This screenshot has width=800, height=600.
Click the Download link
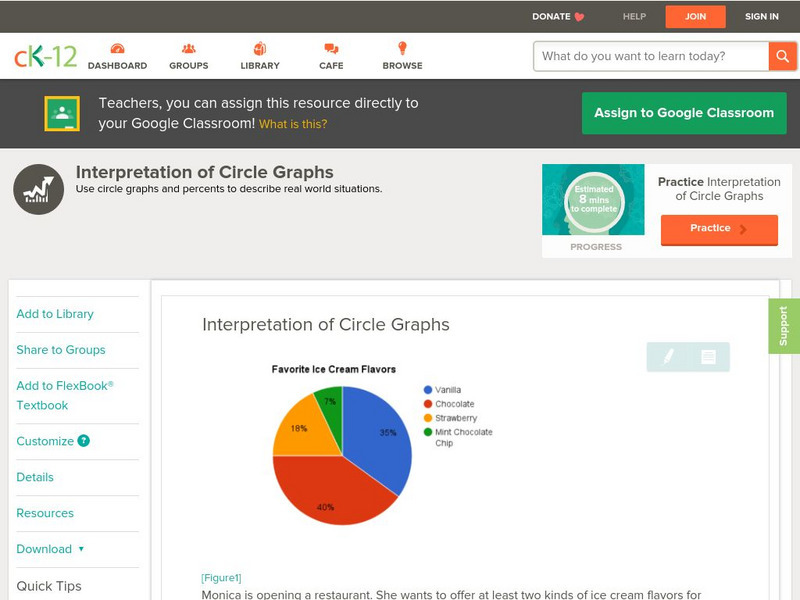[44, 549]
